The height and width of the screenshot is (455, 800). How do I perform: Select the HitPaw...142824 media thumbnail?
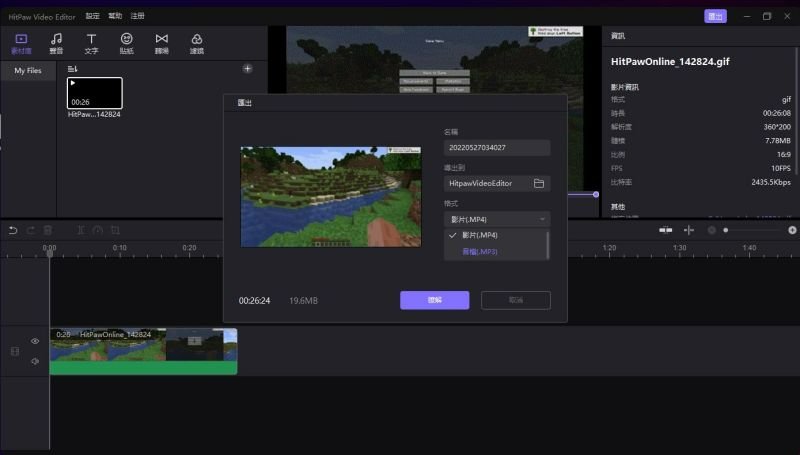95,93
